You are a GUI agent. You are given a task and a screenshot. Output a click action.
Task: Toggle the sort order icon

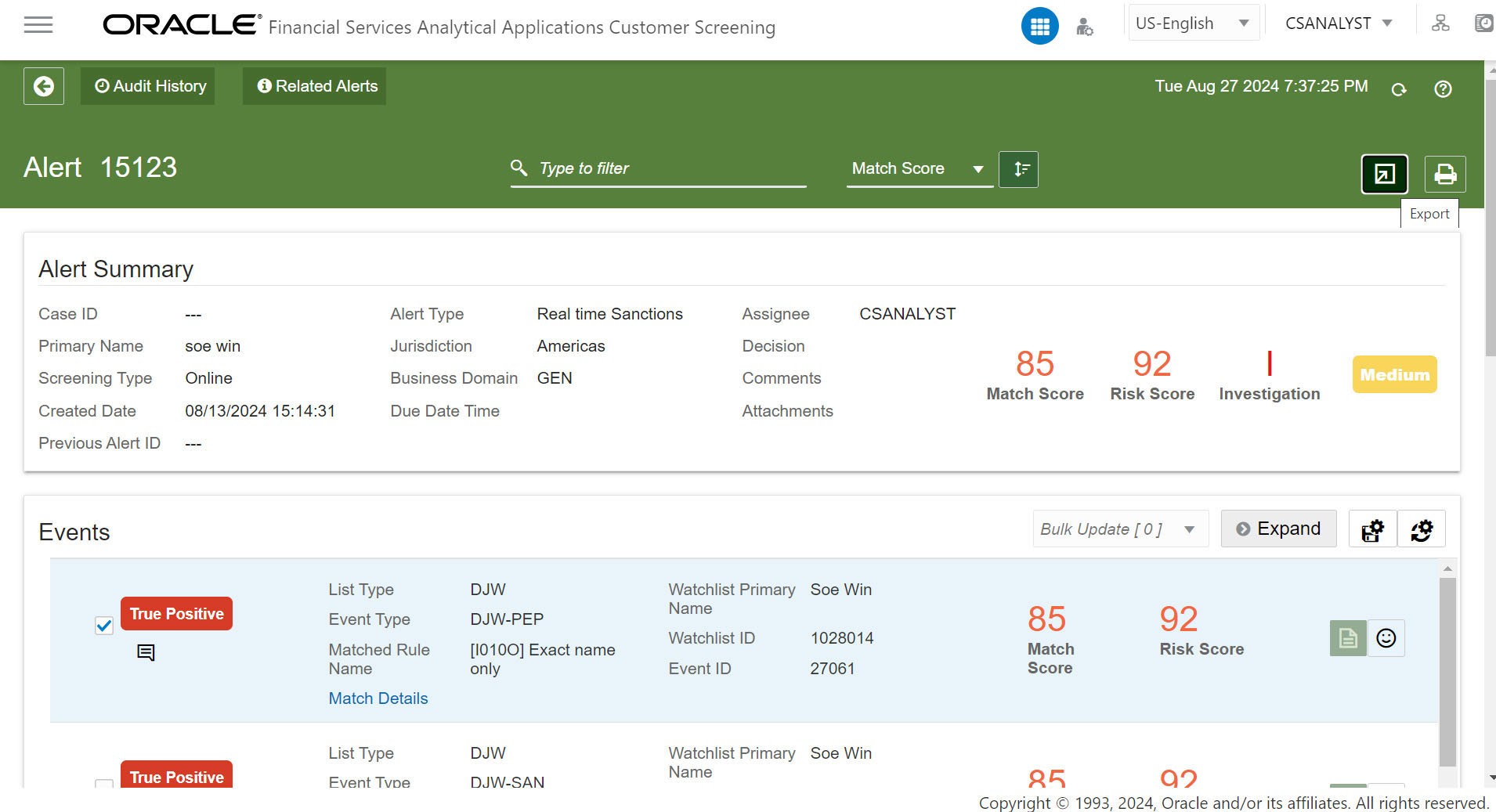(x=1019, y=169)
